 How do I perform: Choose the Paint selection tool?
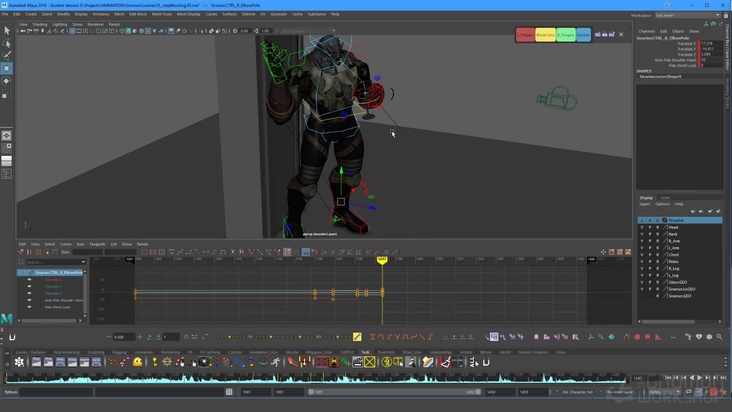tap(7, 56)
